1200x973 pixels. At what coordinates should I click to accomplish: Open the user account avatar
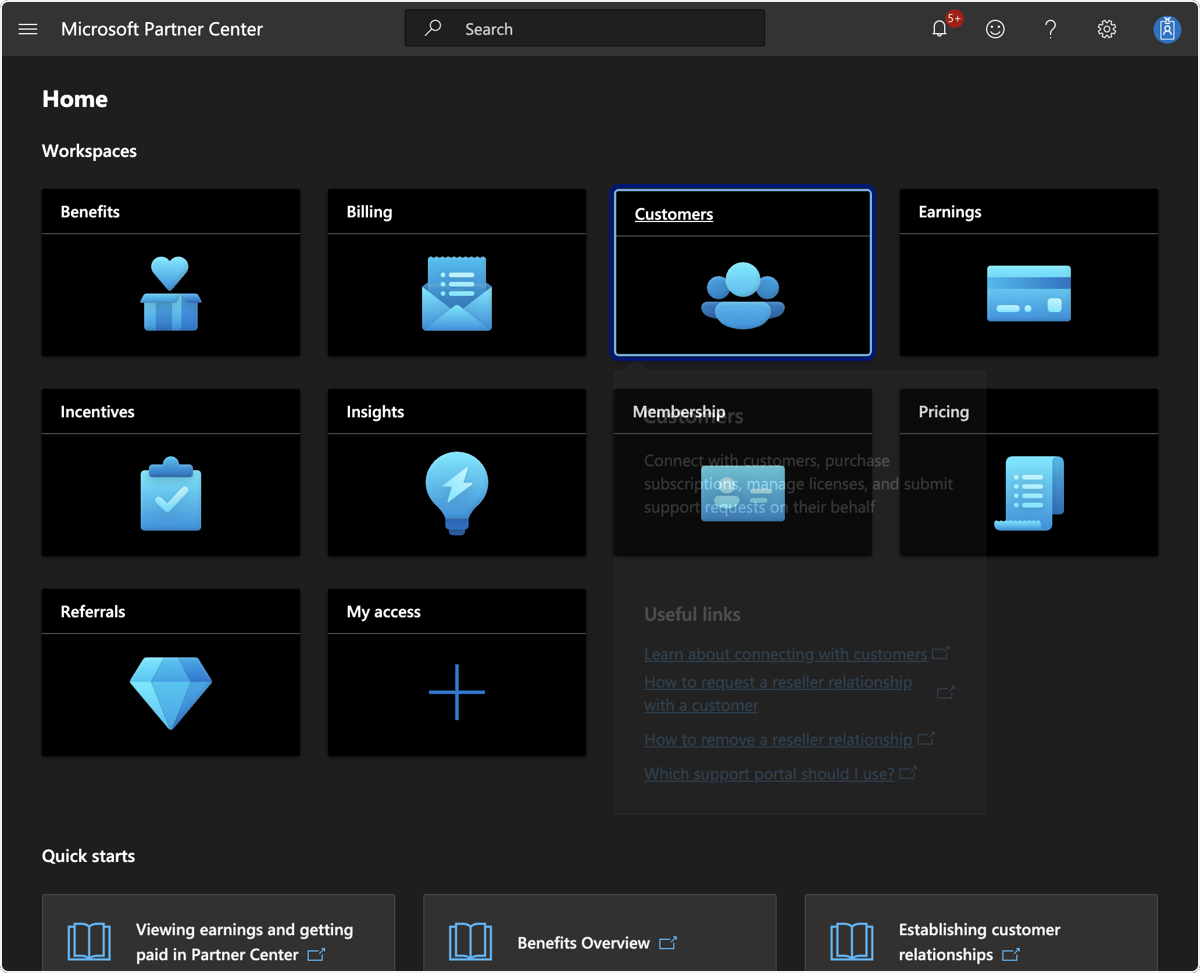click(1167, 29)
